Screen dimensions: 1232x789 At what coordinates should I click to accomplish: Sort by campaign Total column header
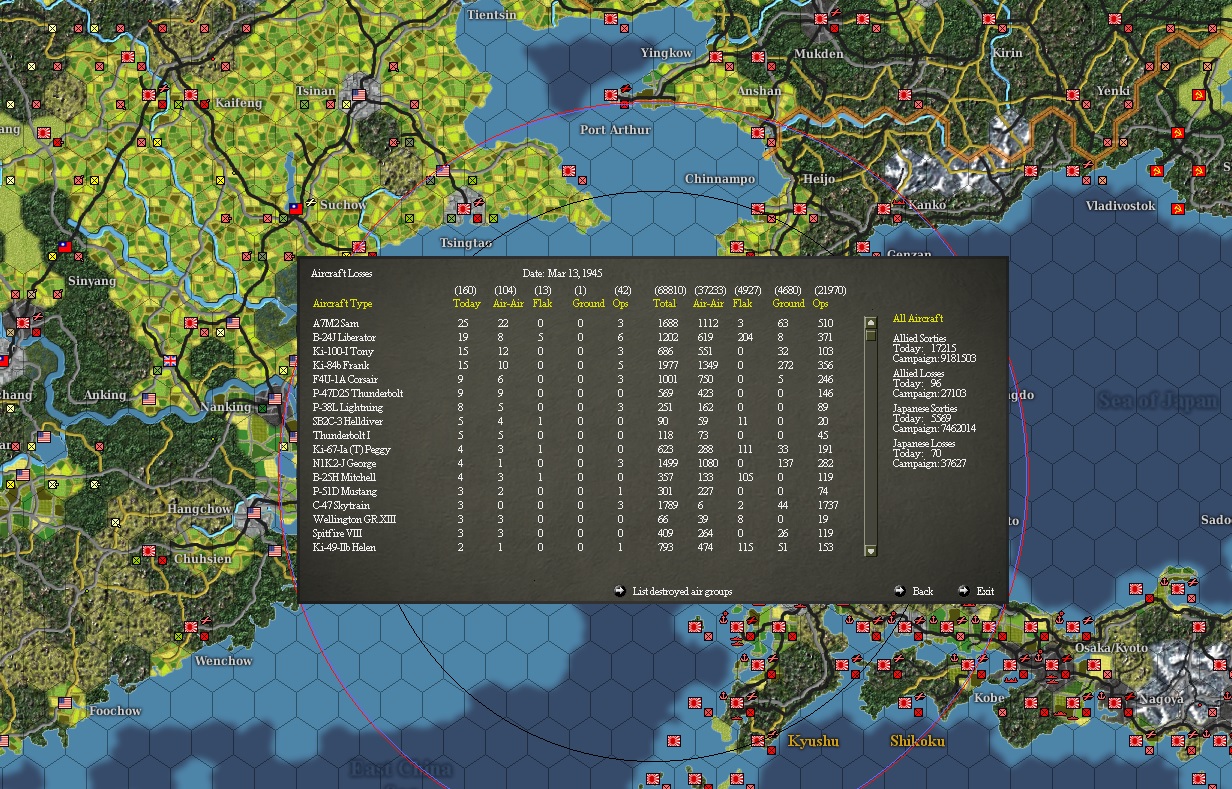click(x=666, y=303)
